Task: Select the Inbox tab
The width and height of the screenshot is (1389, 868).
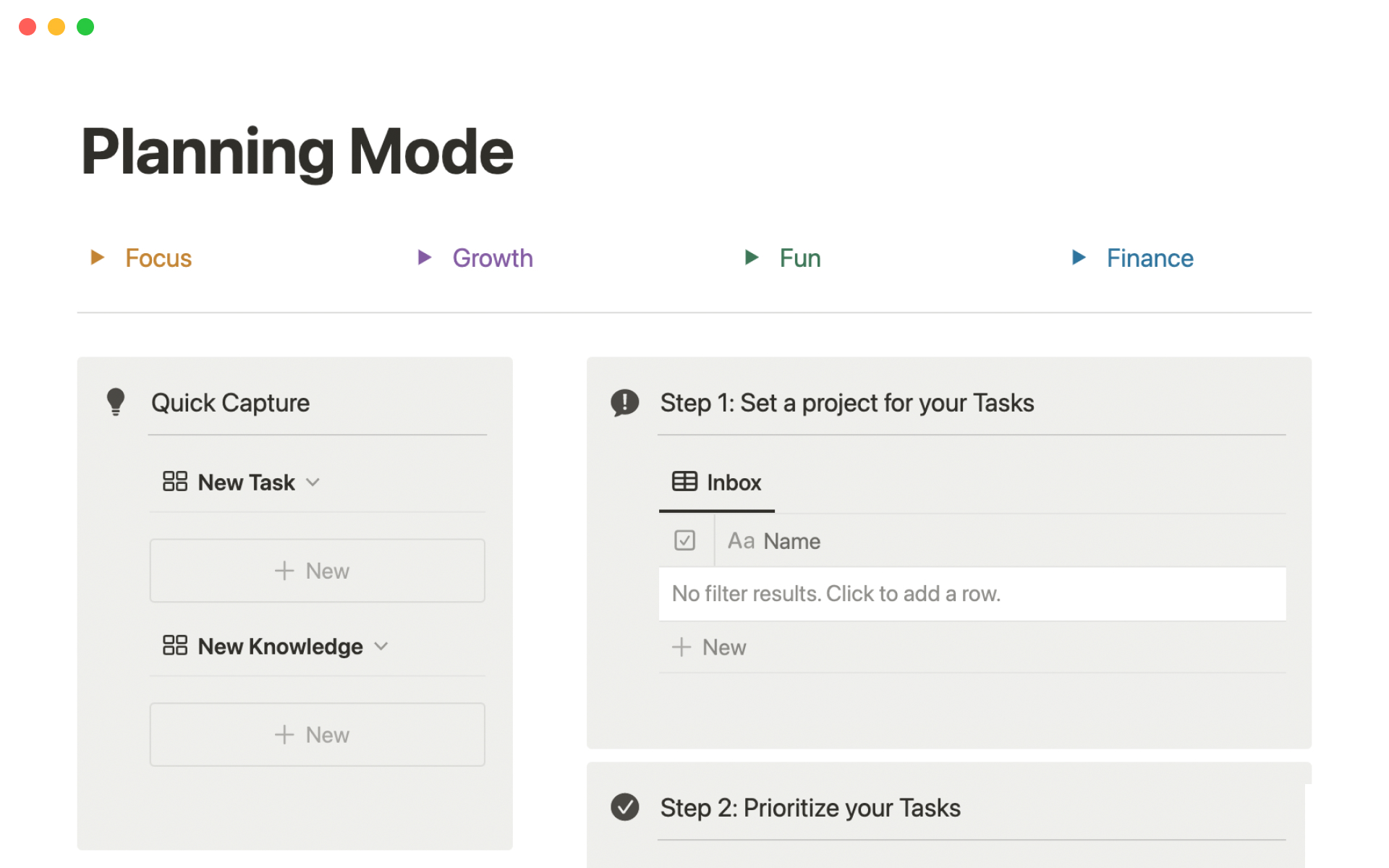Action: (733, 482)
